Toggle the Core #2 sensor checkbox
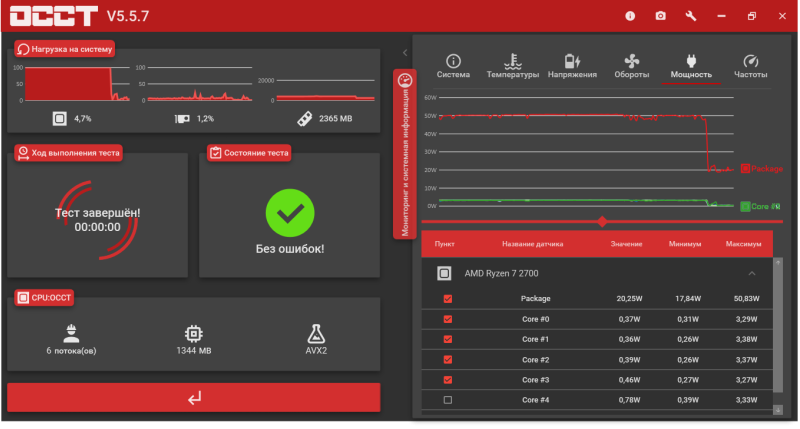800x429 pixels. (447, 359)
